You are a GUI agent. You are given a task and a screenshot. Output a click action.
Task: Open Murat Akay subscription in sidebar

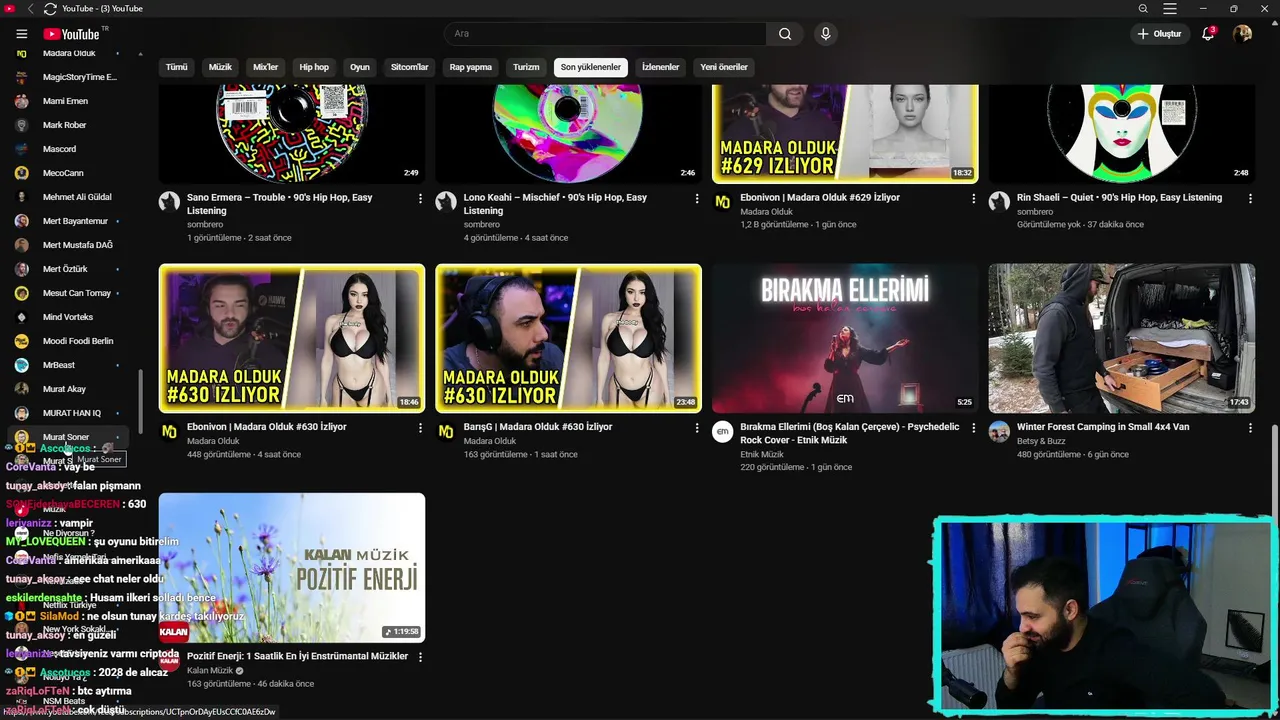pyautogui.click(x=70, y=389)
